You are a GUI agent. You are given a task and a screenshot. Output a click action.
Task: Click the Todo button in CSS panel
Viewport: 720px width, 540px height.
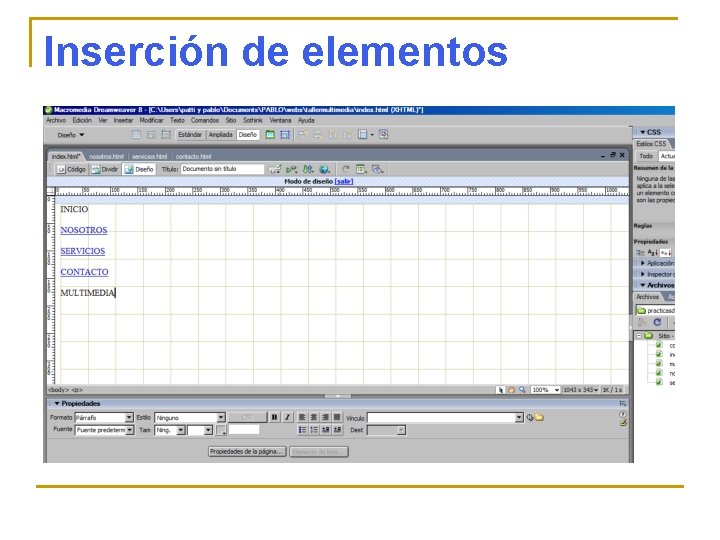[x=646, y=156]
